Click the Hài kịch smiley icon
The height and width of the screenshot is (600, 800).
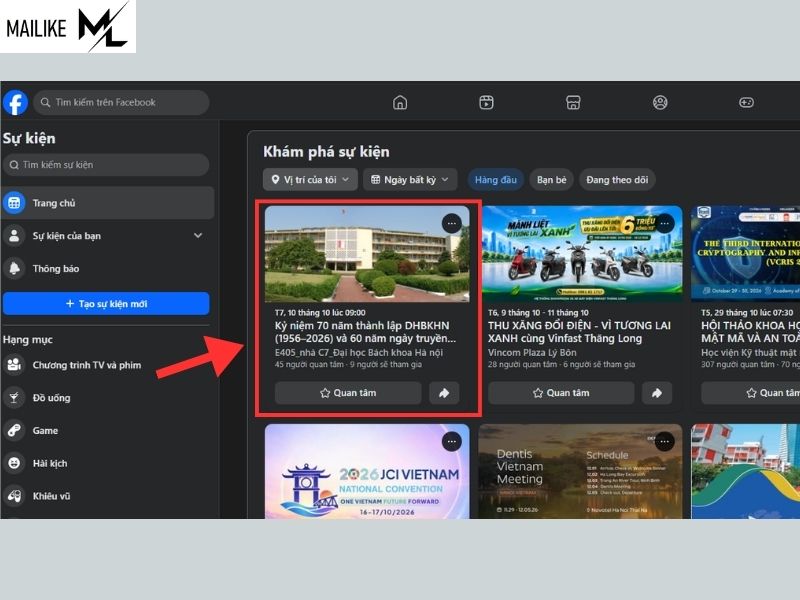[14, 463]
